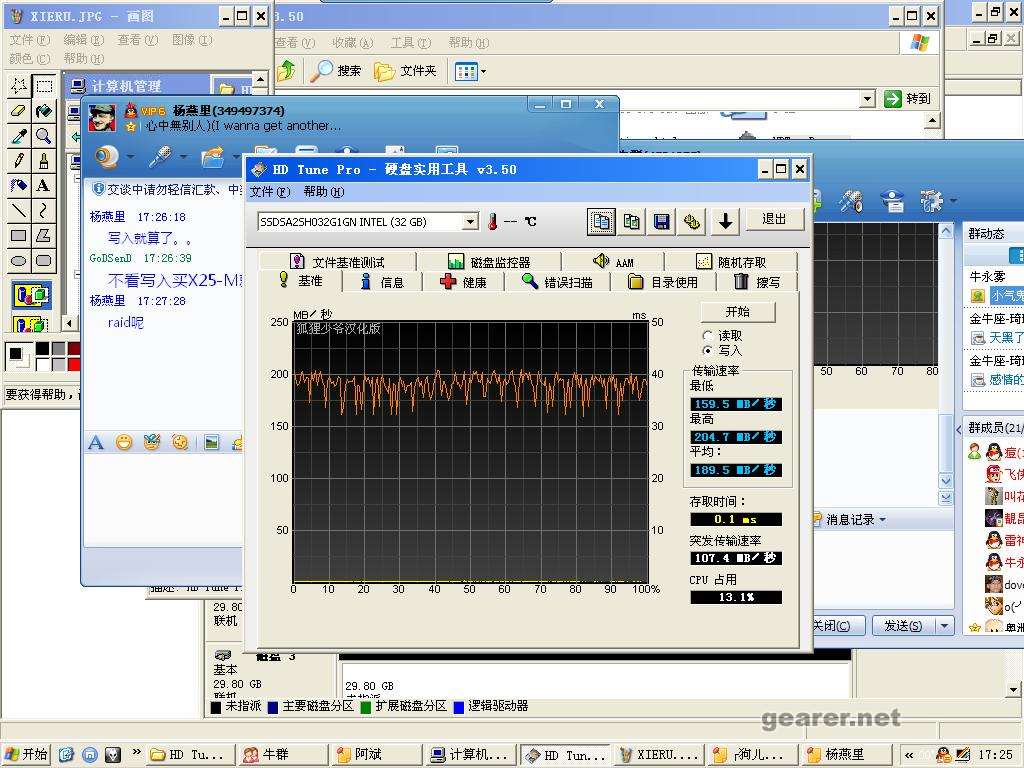
Task: Select the Eraser tool in Paint
Action: [x=18, y=110]
